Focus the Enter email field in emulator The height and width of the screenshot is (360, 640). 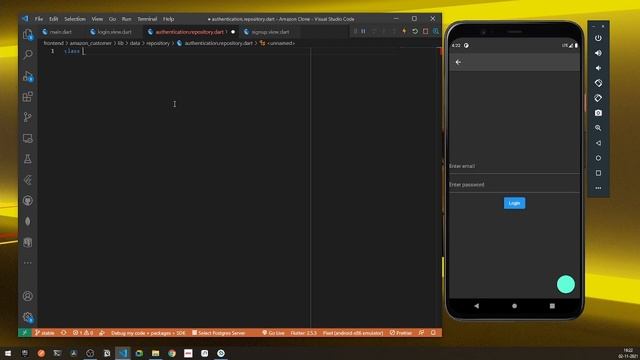point(514,166)
